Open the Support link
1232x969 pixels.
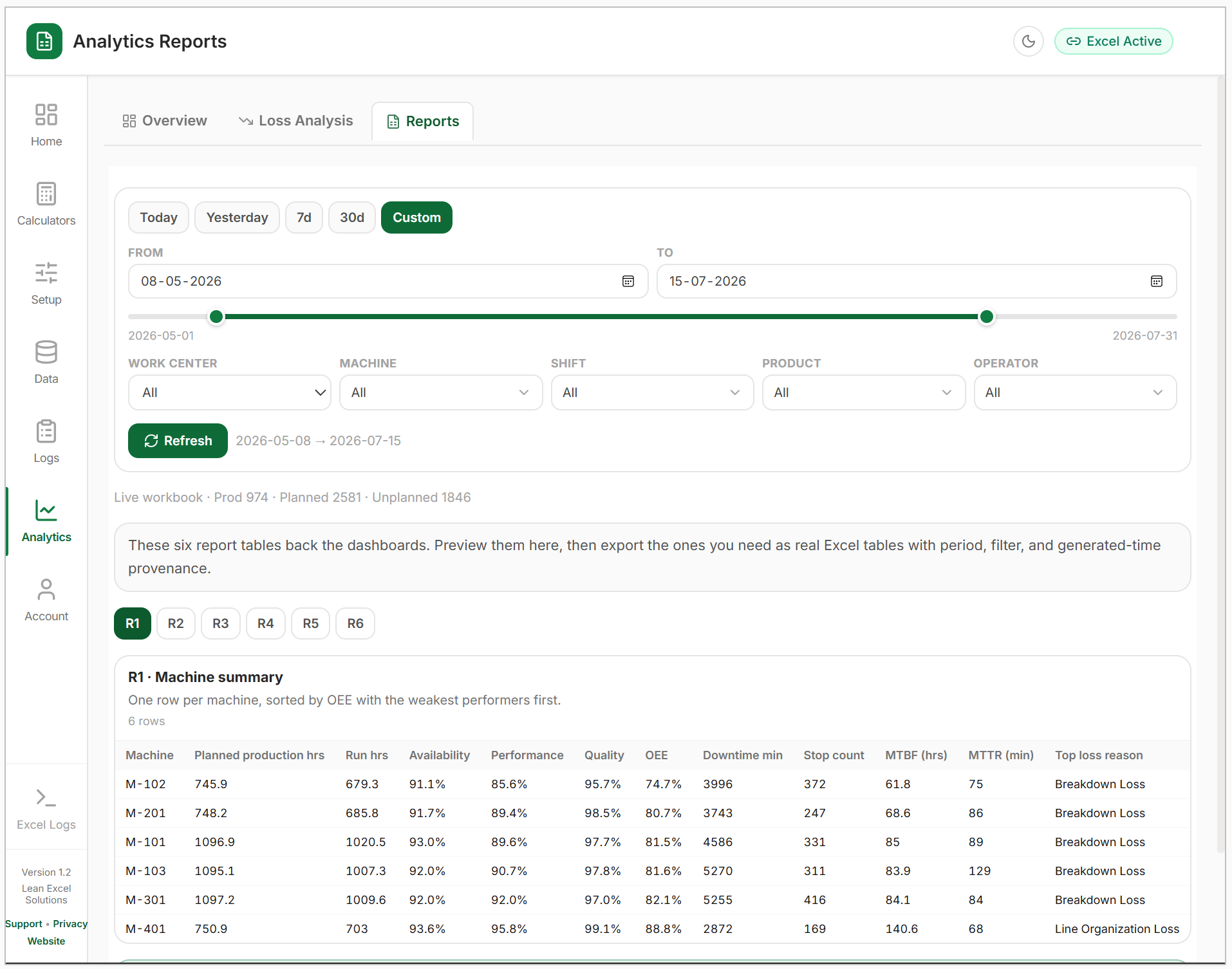pyautogui.click(x=24, y=924)
